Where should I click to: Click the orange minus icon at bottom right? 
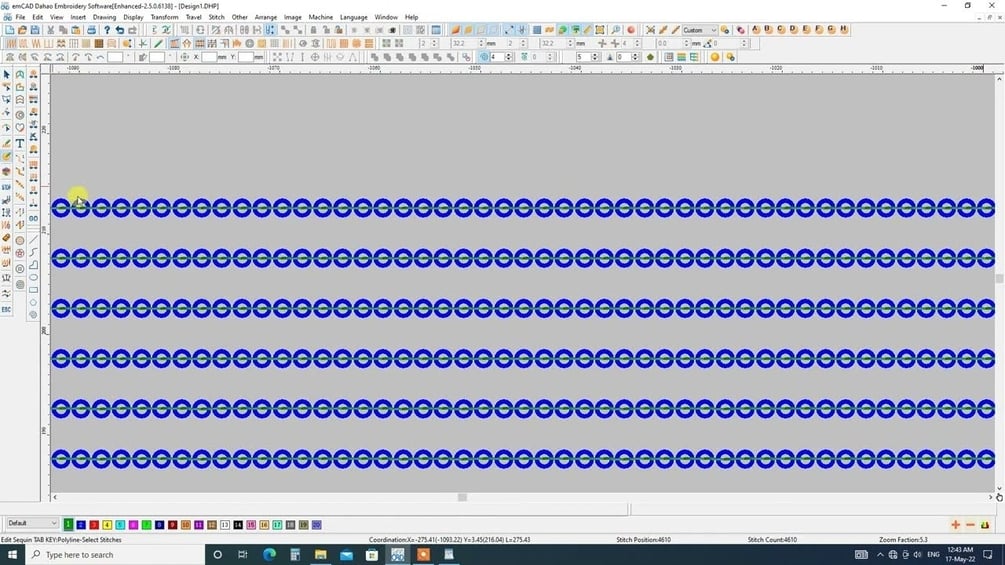click(x=970, y=525)
